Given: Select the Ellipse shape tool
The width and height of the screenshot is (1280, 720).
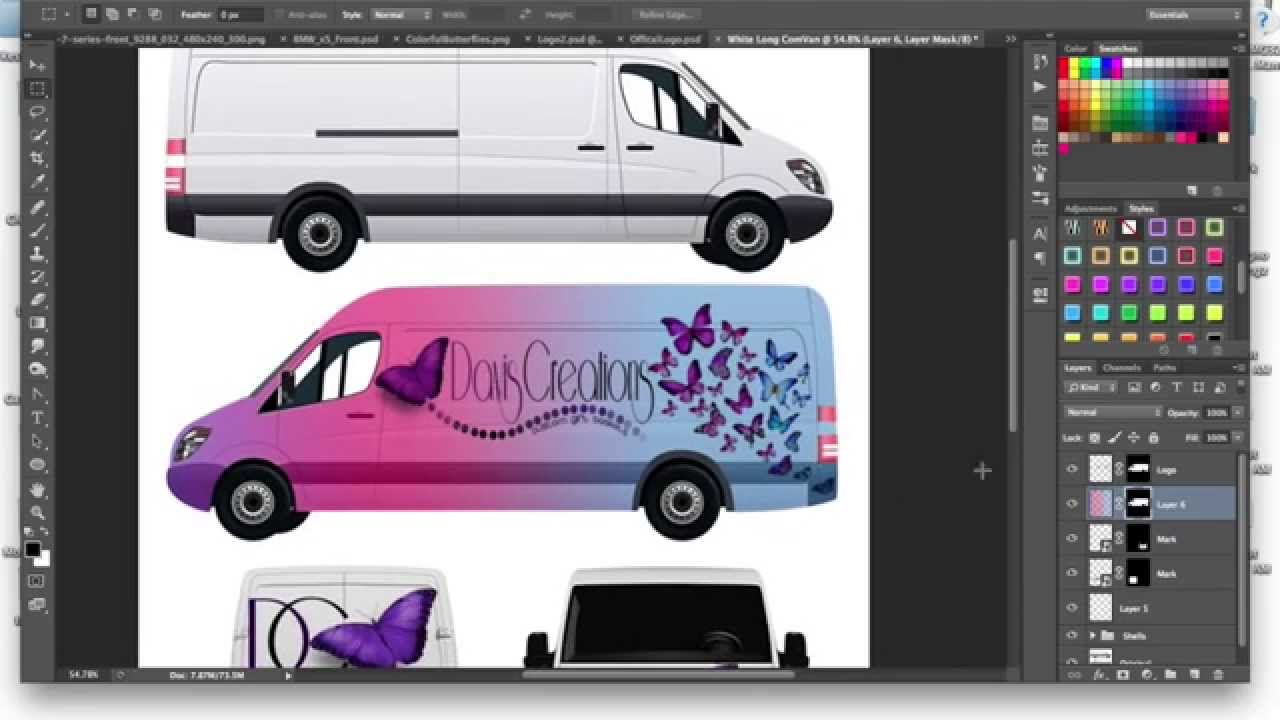Looking at the screenshot, I should point(38,465).
